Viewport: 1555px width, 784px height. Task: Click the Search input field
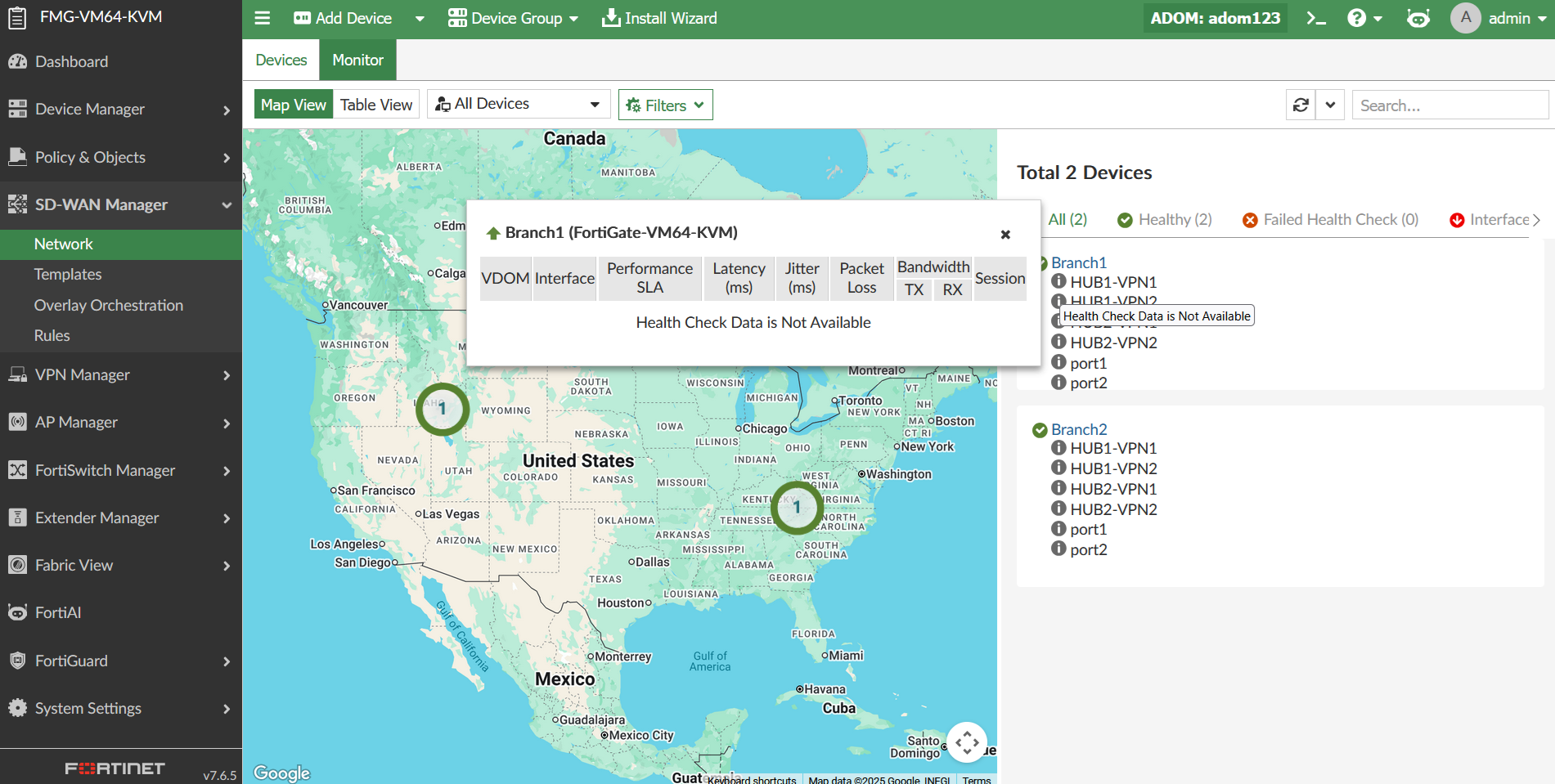[1449, 105]
